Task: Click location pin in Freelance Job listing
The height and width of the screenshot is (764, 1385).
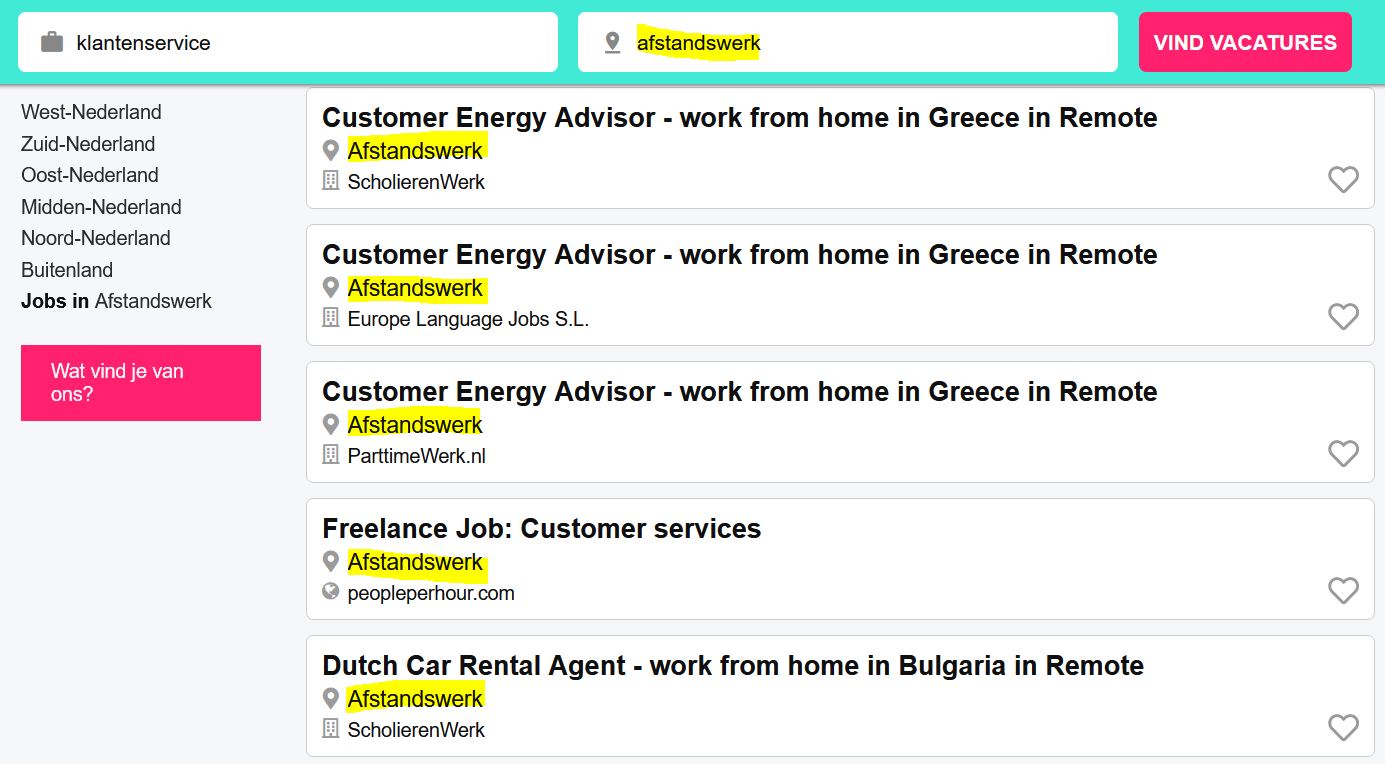Action: click(331, 562)
